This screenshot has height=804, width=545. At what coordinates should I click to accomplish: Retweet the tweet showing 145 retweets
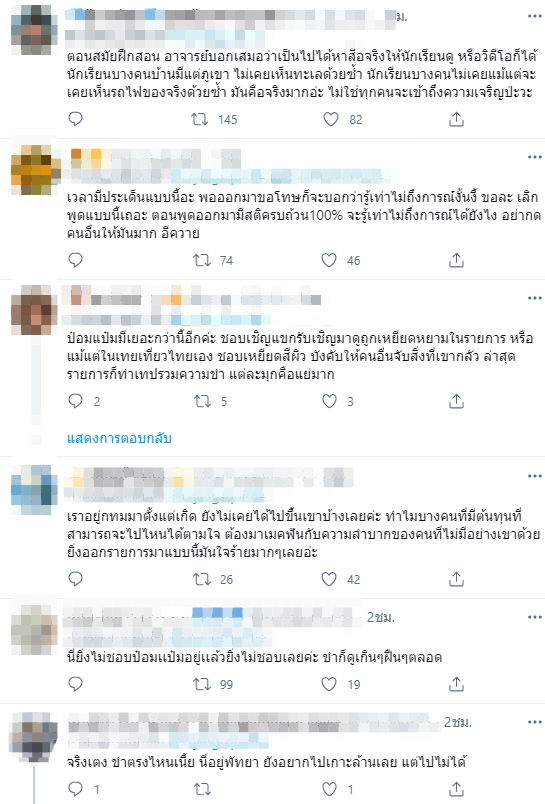[x=199, y=119]
